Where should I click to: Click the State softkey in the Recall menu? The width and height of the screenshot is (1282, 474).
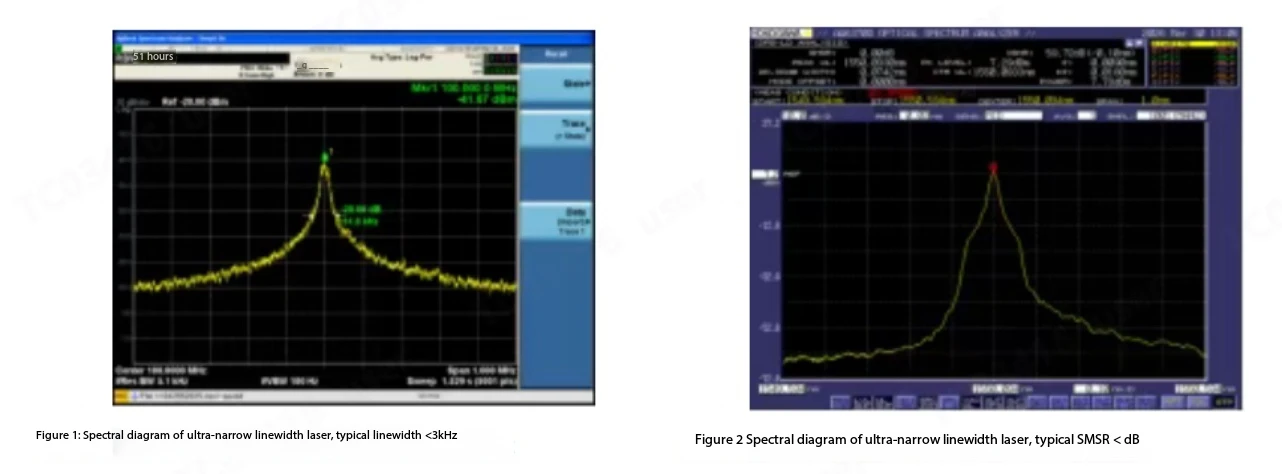tap(556, 84)
